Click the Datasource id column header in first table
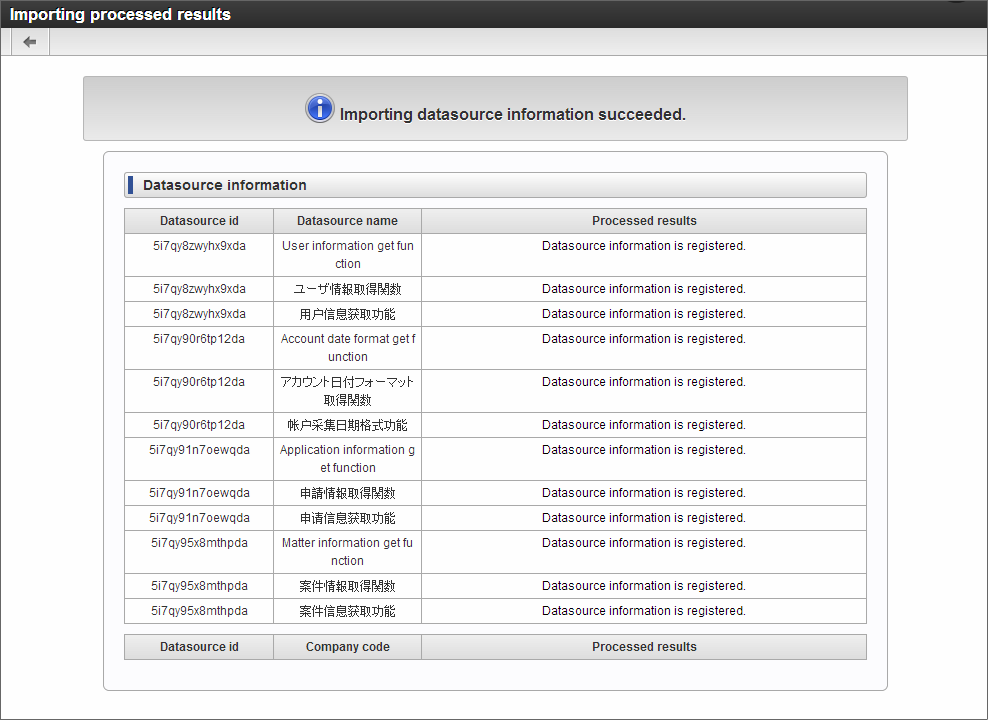988x720 pixels. 199,221
